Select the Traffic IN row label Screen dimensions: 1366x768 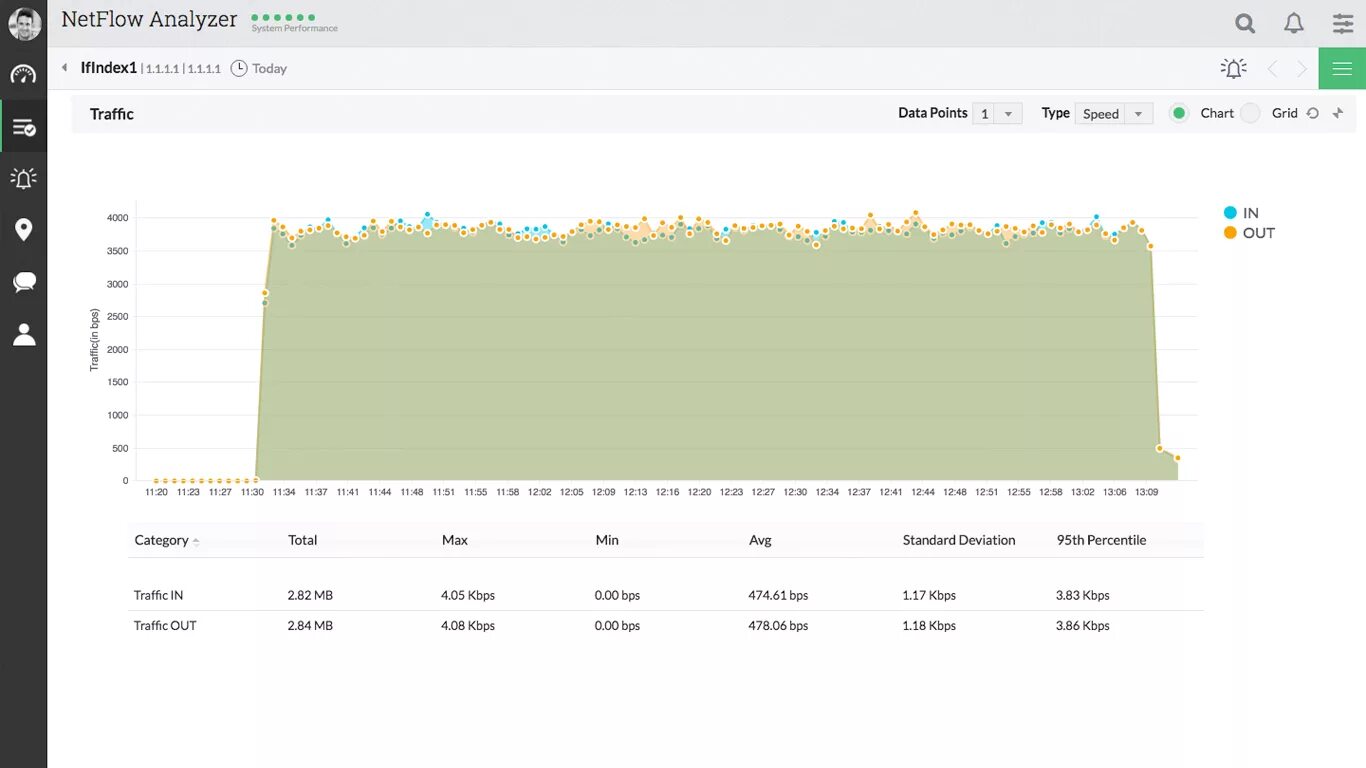click(159, 595)
